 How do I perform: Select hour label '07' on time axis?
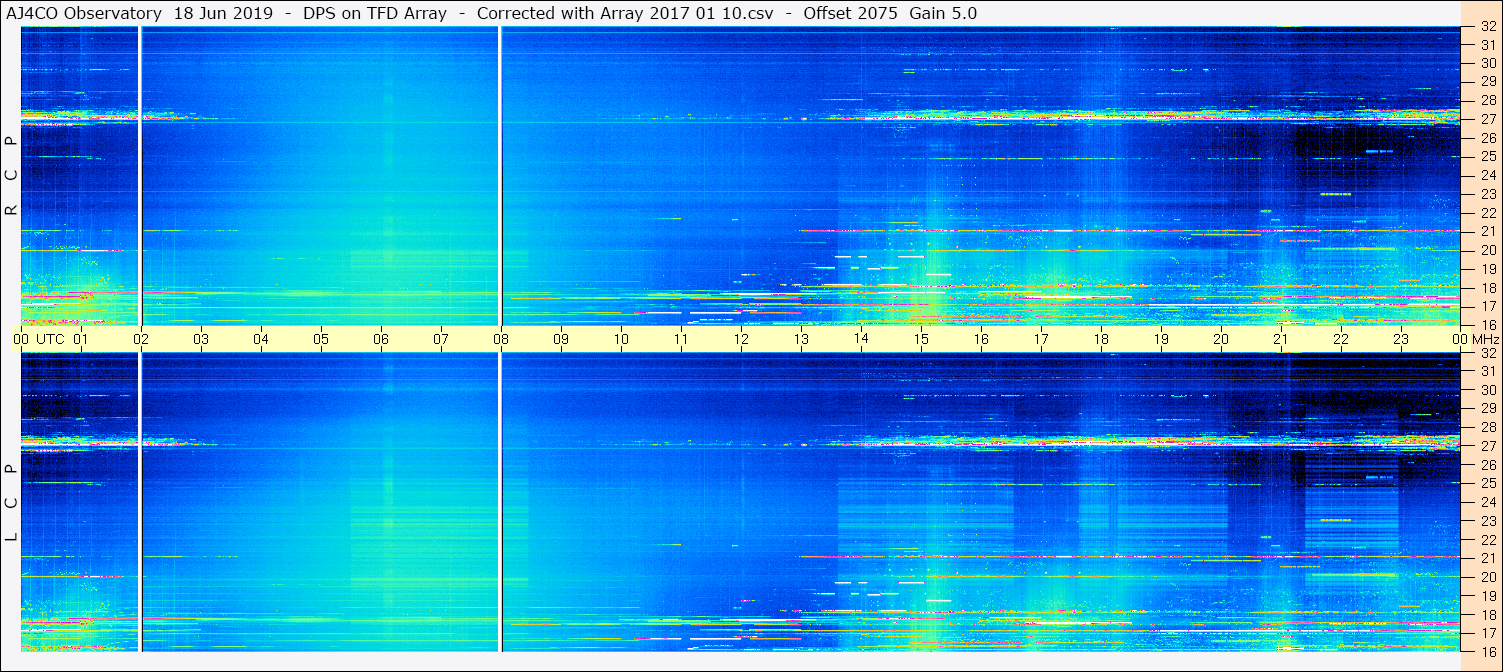(441, 339)
